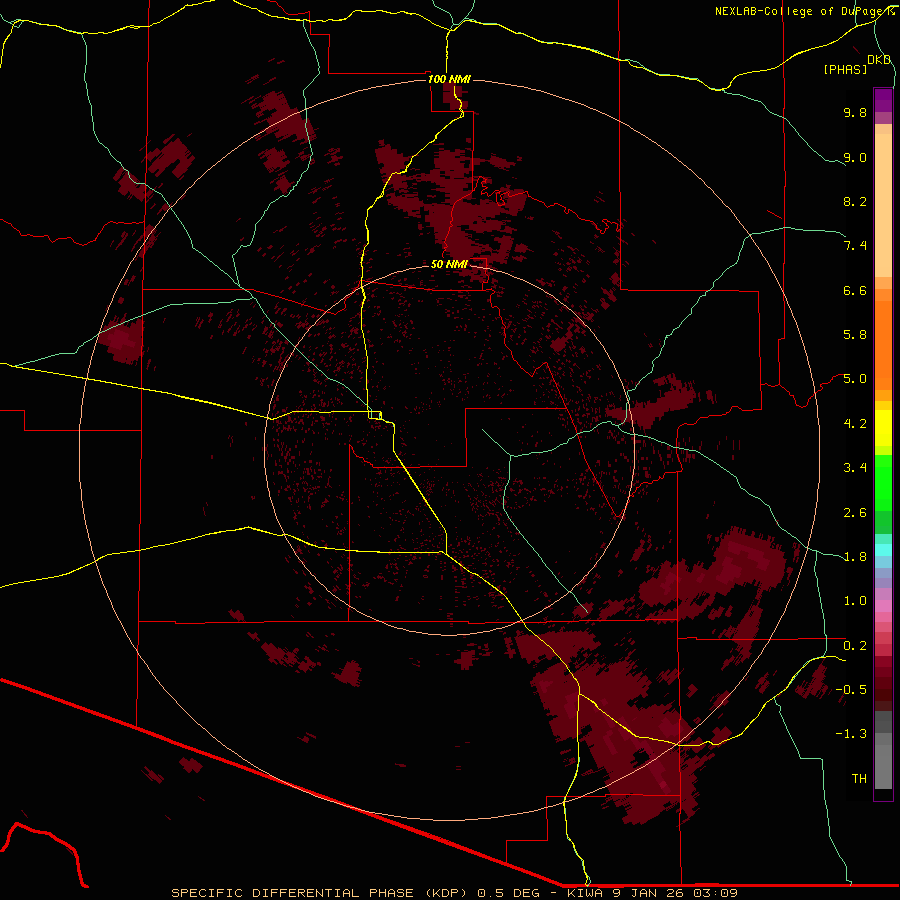Select the 9.0 value on the color scale
Screen dimensions: 900x900
[855, 157]
